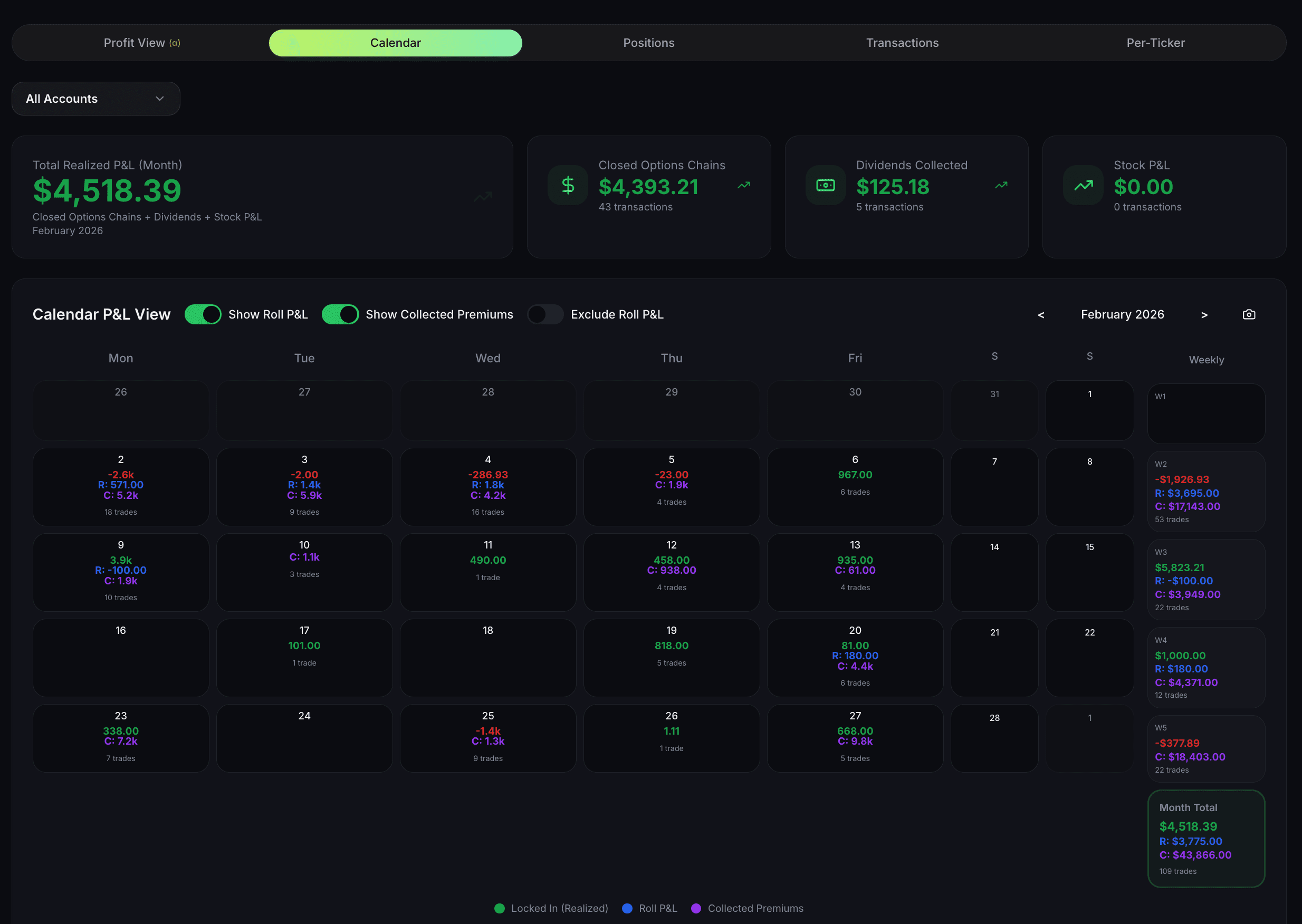Open the Per-Ticker tab
1302x924 pixels.
click(x=1155, y=43)
